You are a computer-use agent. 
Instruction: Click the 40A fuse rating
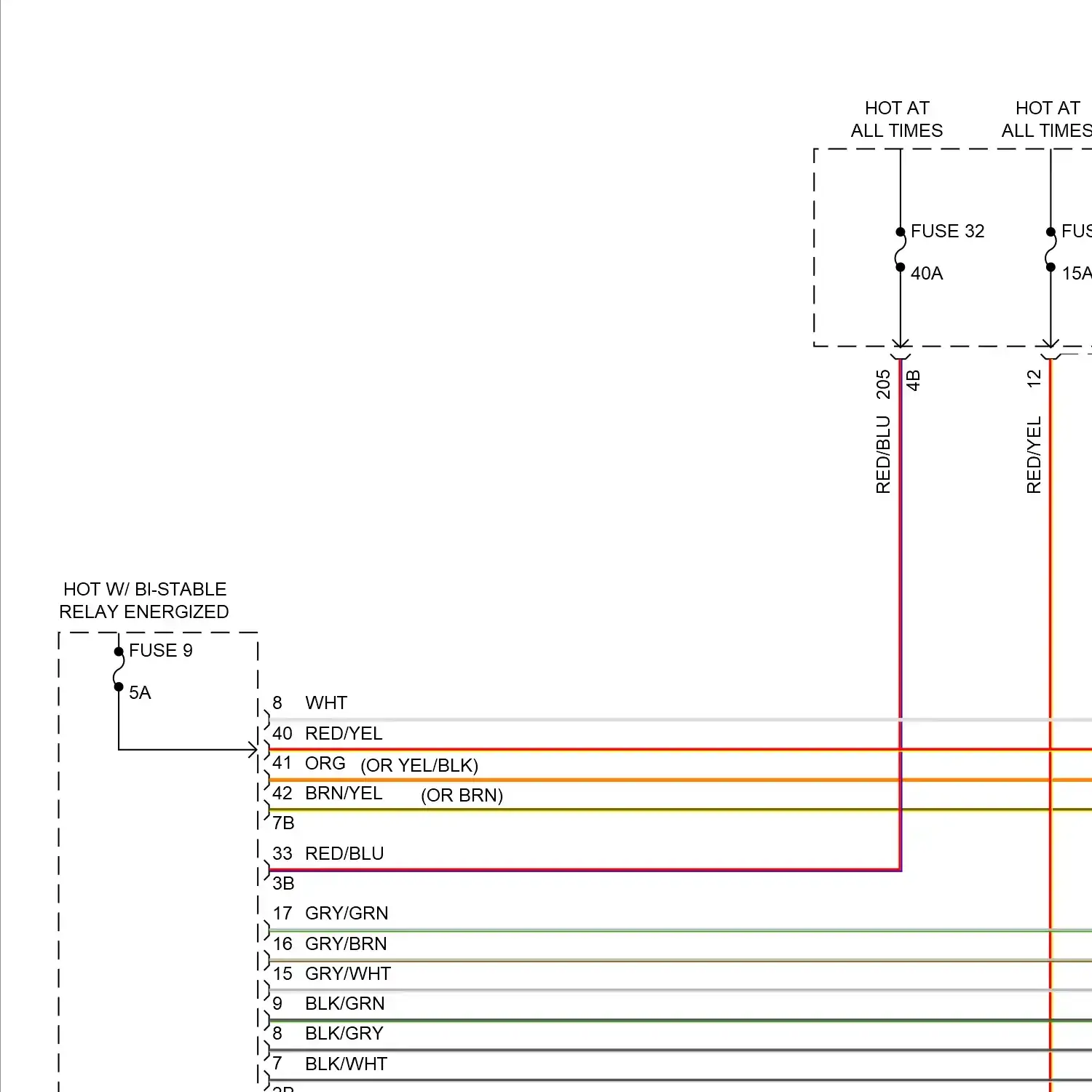click(x=927, y=273)
